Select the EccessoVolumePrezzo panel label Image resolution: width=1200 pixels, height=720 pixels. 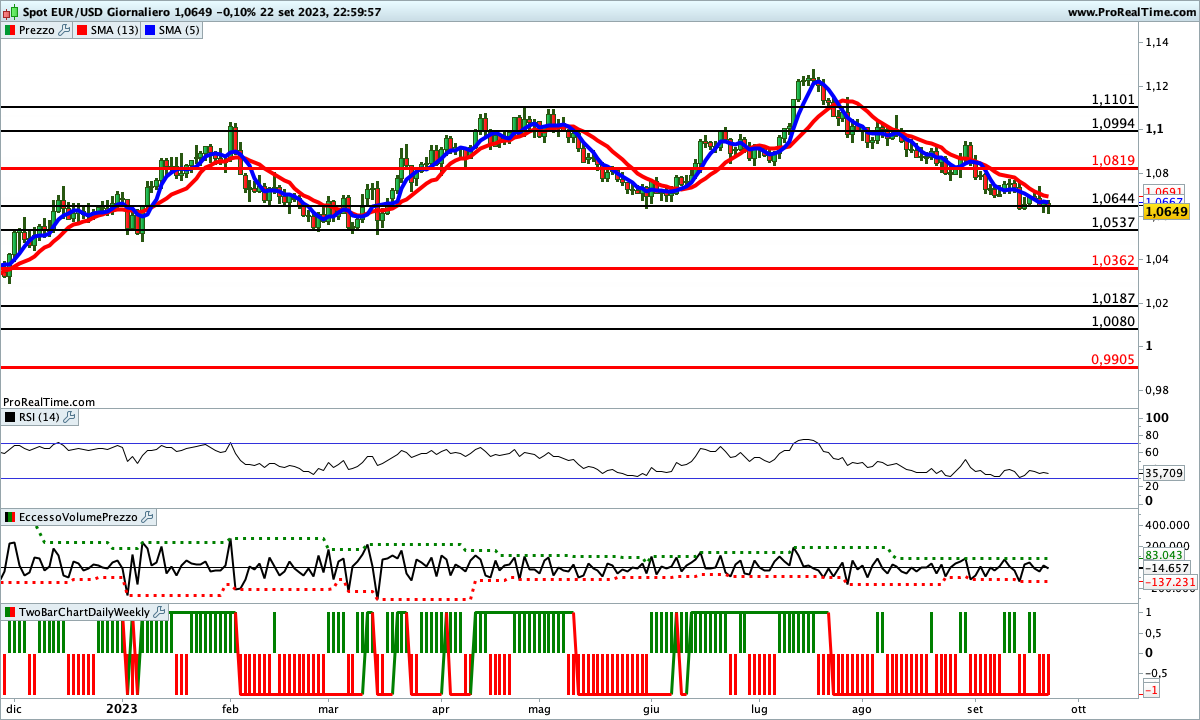(x=78, y=517)
